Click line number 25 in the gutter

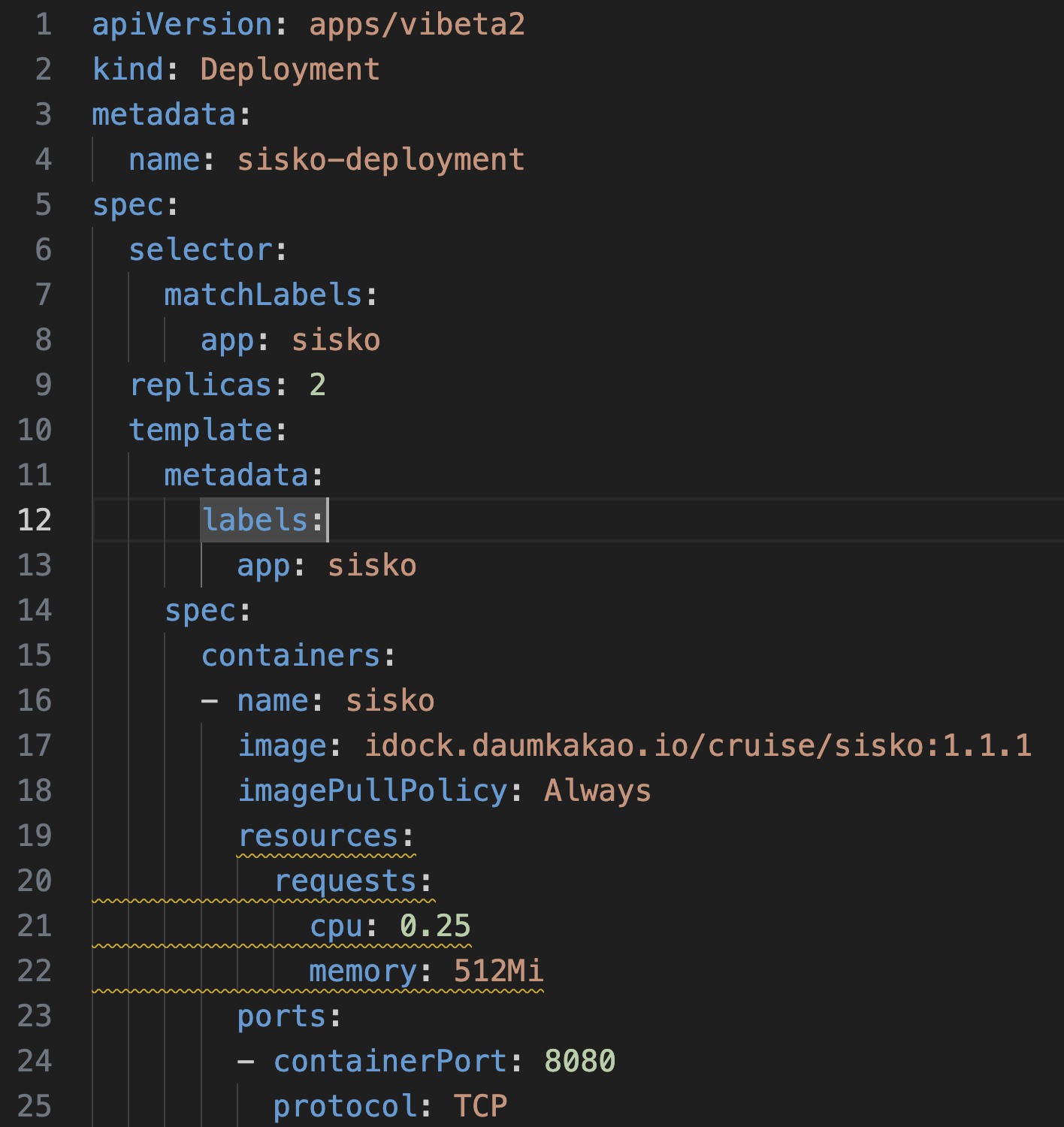[x=35, y=1107]
